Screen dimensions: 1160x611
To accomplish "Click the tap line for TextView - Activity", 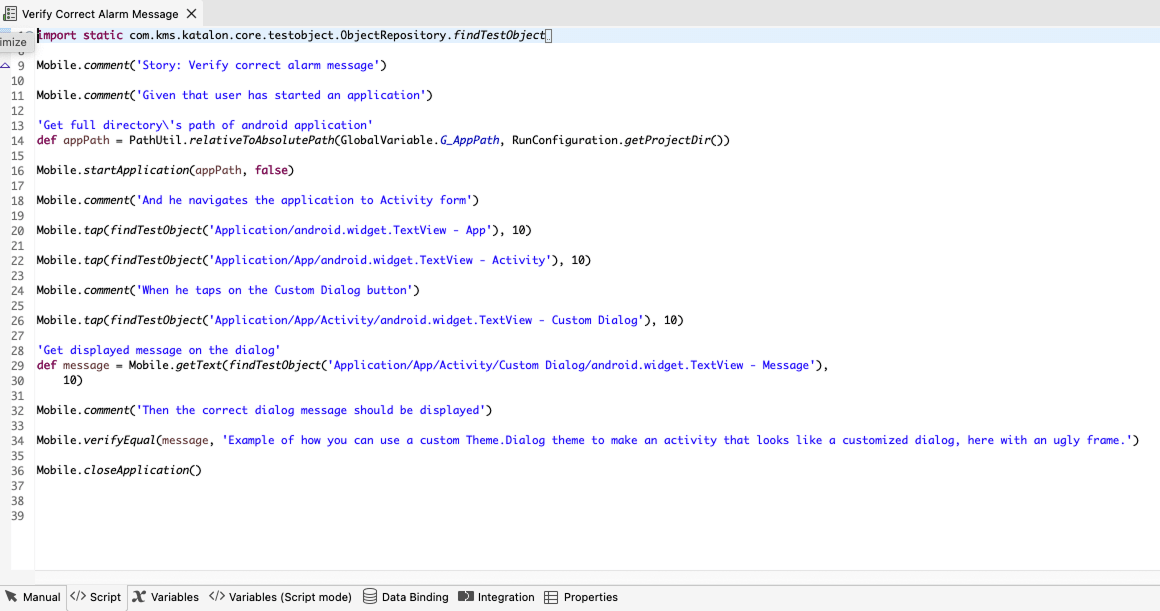I will point(314,260).
